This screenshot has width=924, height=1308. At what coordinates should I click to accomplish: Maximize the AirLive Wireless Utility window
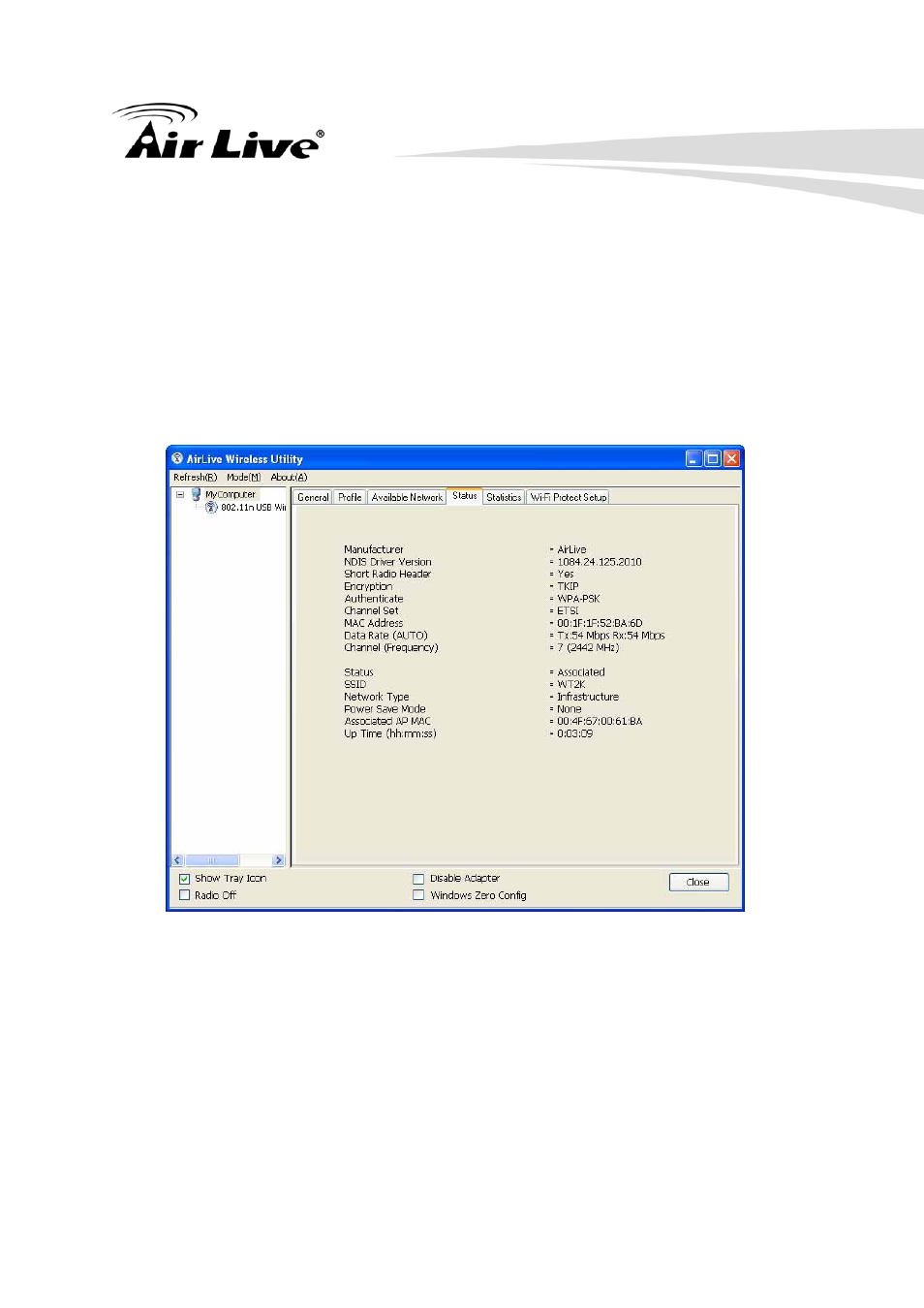point(712,458)
